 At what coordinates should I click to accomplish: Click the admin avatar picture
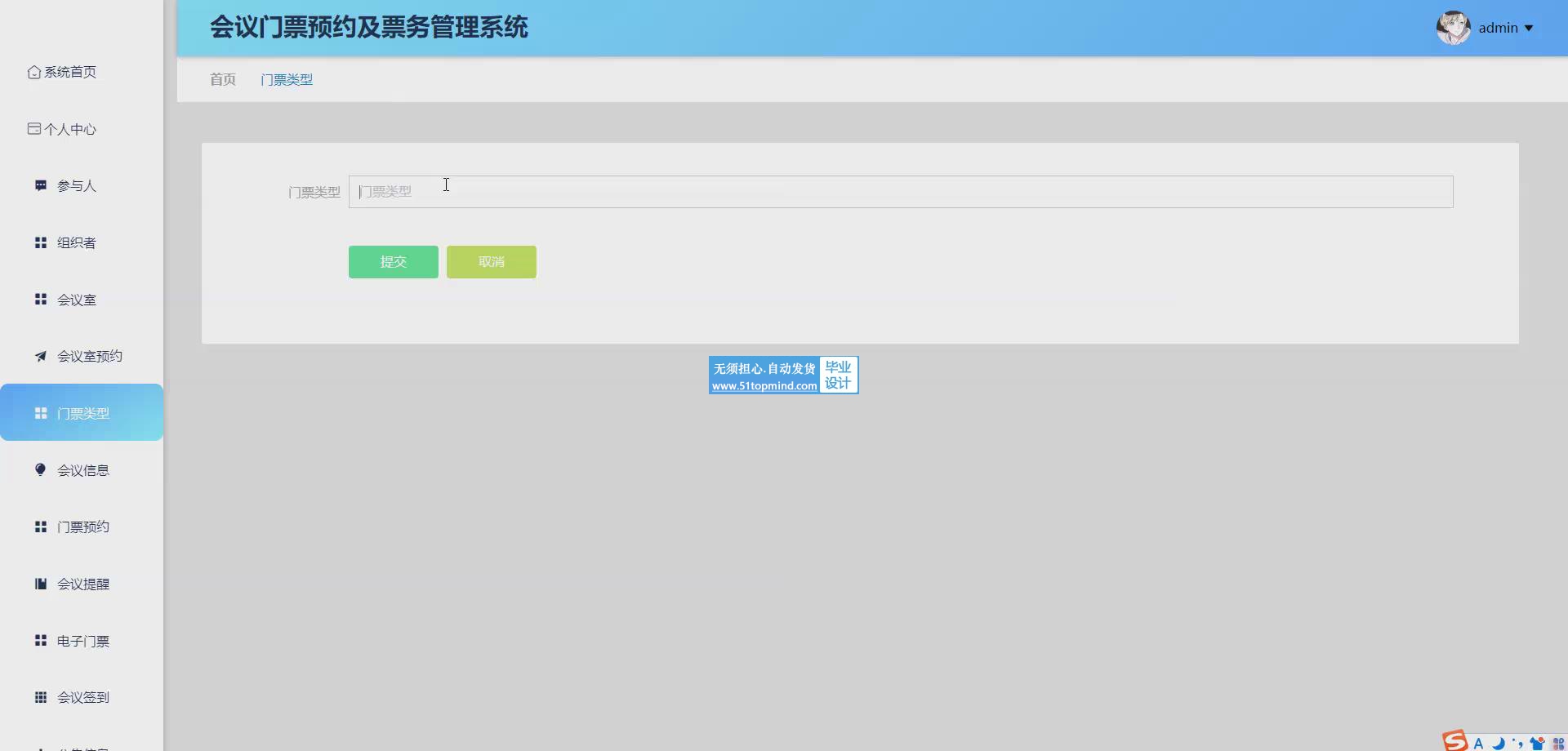tap(1453, 28)
